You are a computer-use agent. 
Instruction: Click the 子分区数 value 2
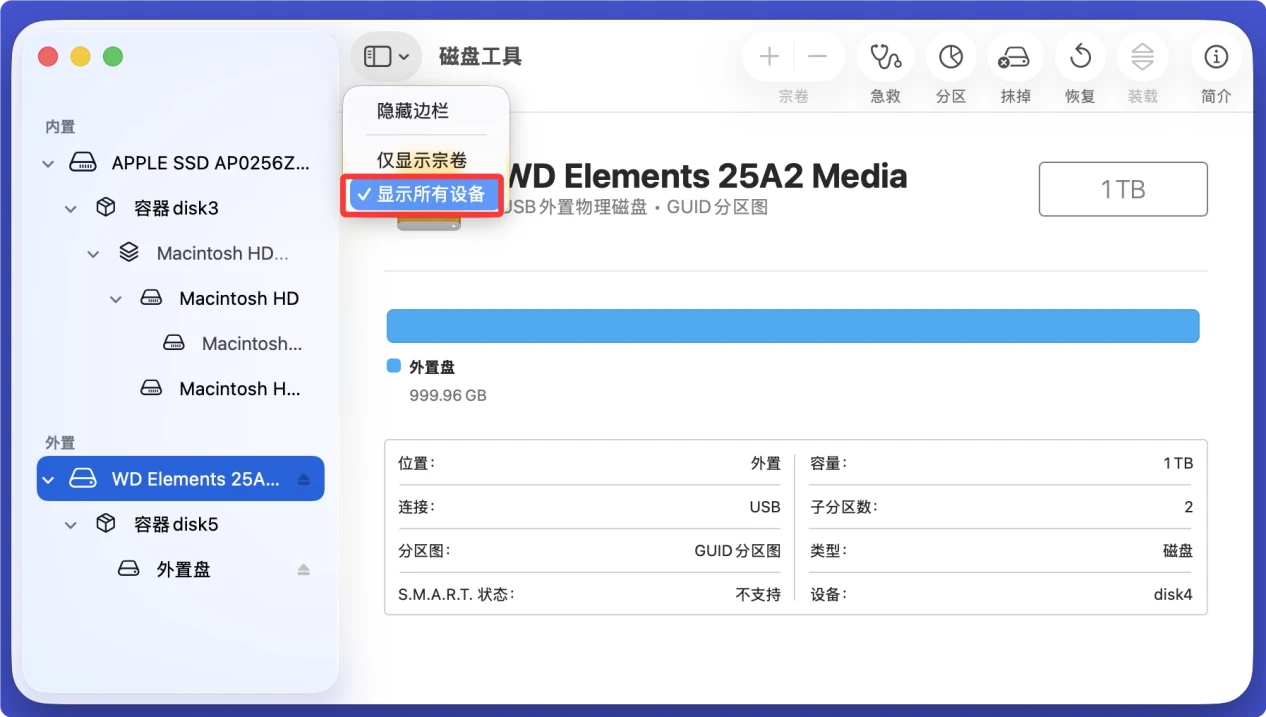1189,507
